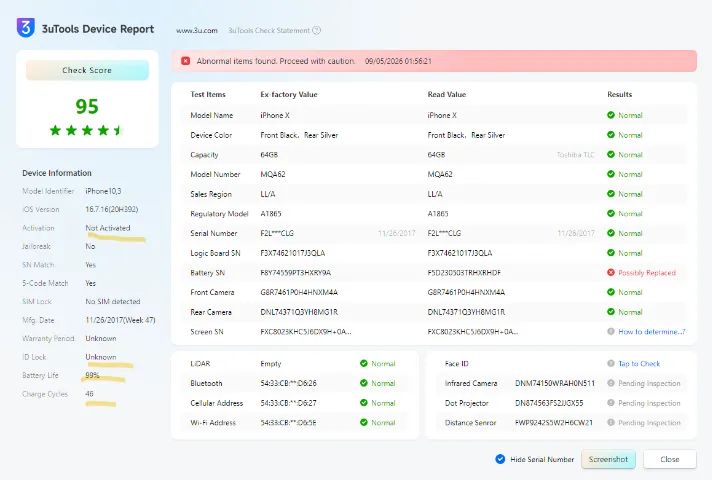Click the Screenshot button
The width and height of the screenshot is (712, 480).
[608, 459]
